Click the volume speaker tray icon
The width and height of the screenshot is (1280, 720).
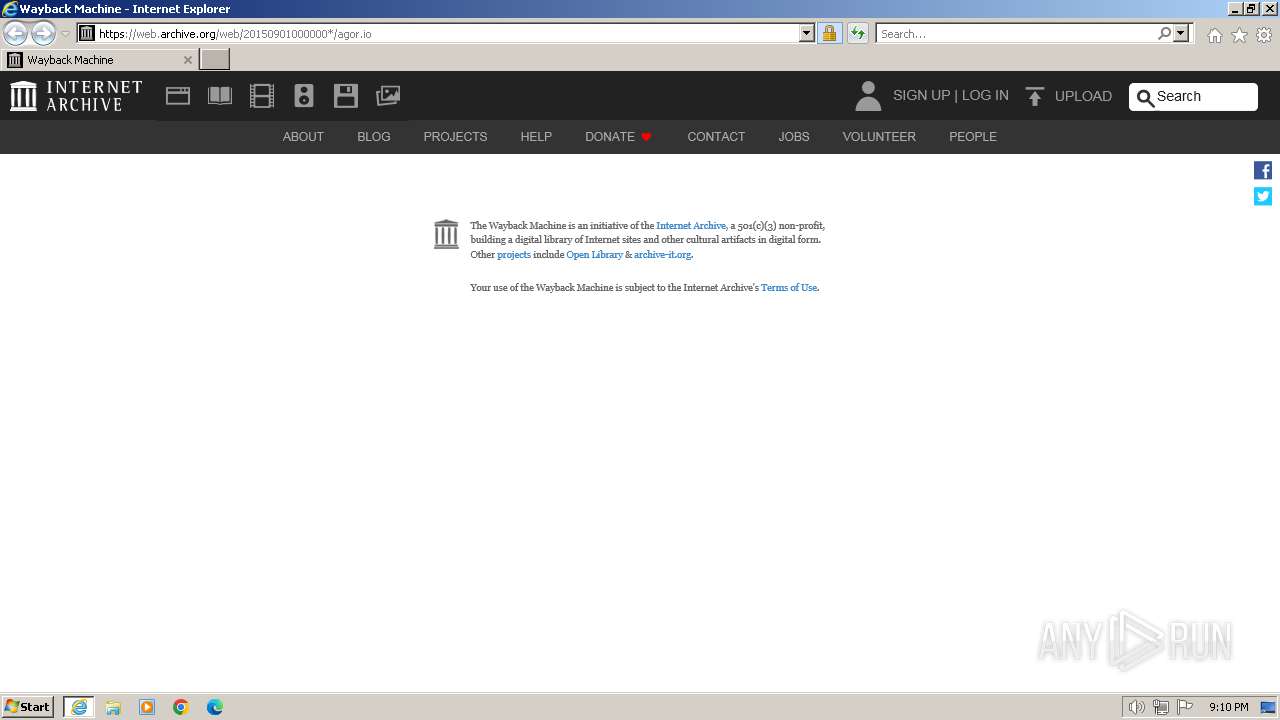[x=1137, y=707]
